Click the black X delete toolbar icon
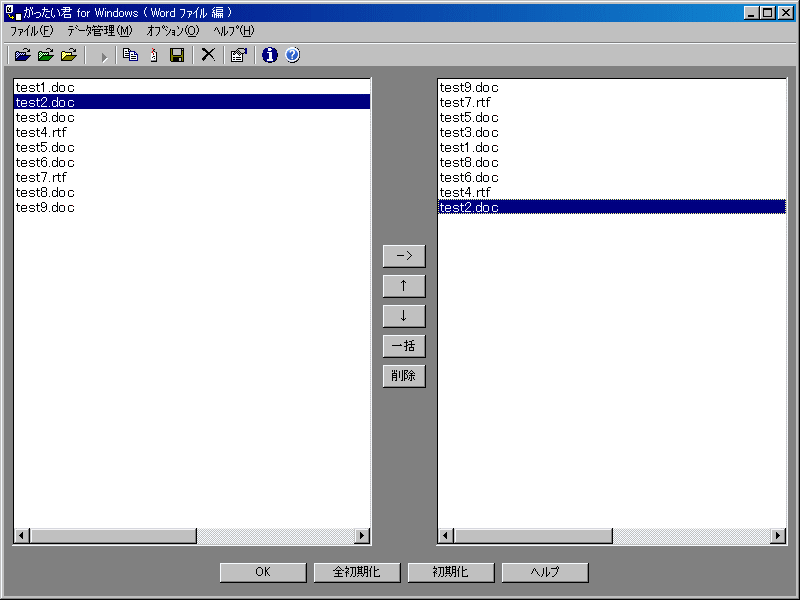Viewport: 800px width, 600px height. tap(208, 55)
